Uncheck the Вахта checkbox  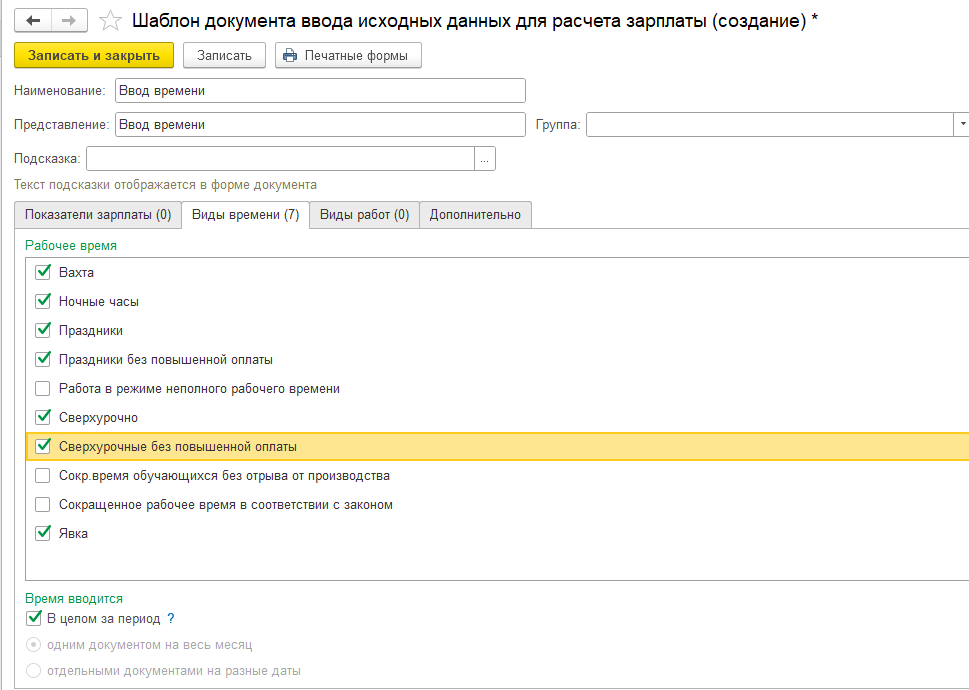pos(43,272)
